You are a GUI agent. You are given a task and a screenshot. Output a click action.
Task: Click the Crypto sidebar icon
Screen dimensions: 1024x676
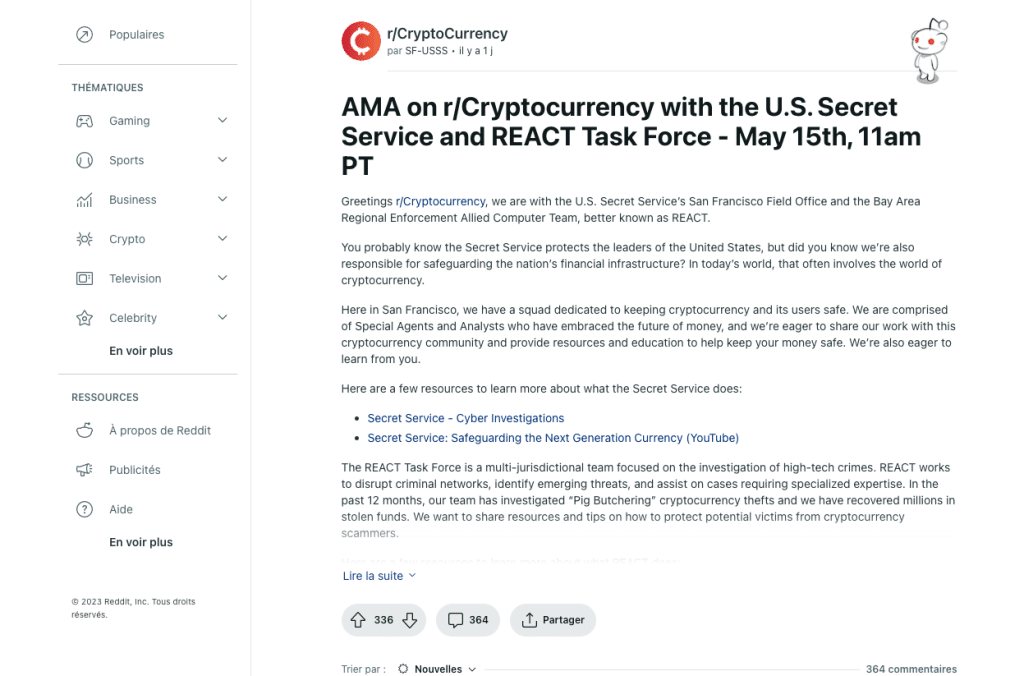pos(84,239)
